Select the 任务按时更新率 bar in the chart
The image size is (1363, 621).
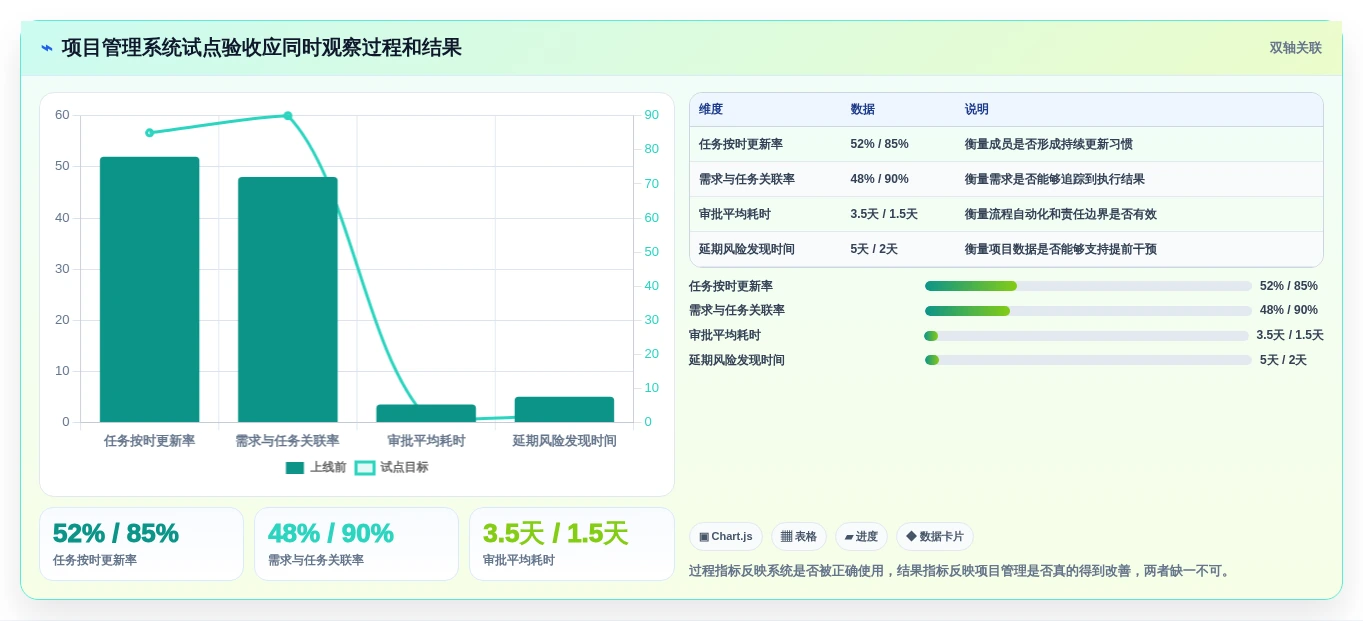pyautogui.click(x=149, y=289)
